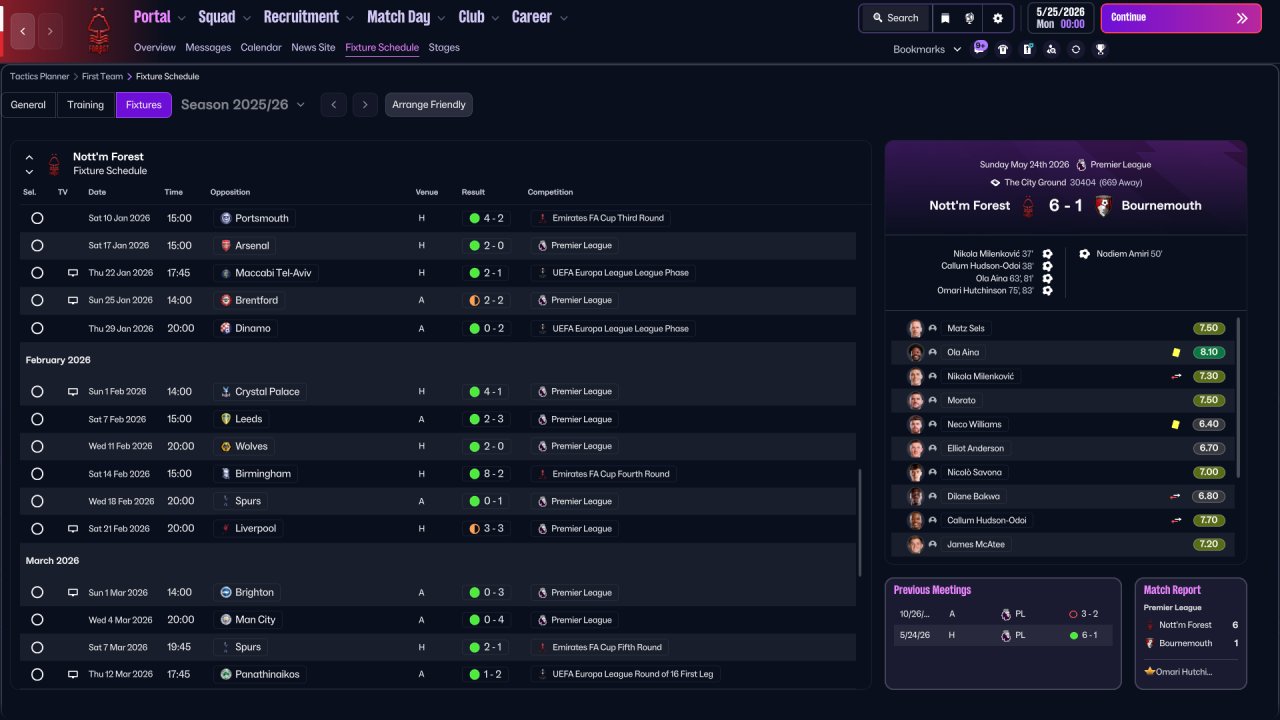1280x720 pixels.
Task: Click the Arsenal club badge
Action: point(225,245)
